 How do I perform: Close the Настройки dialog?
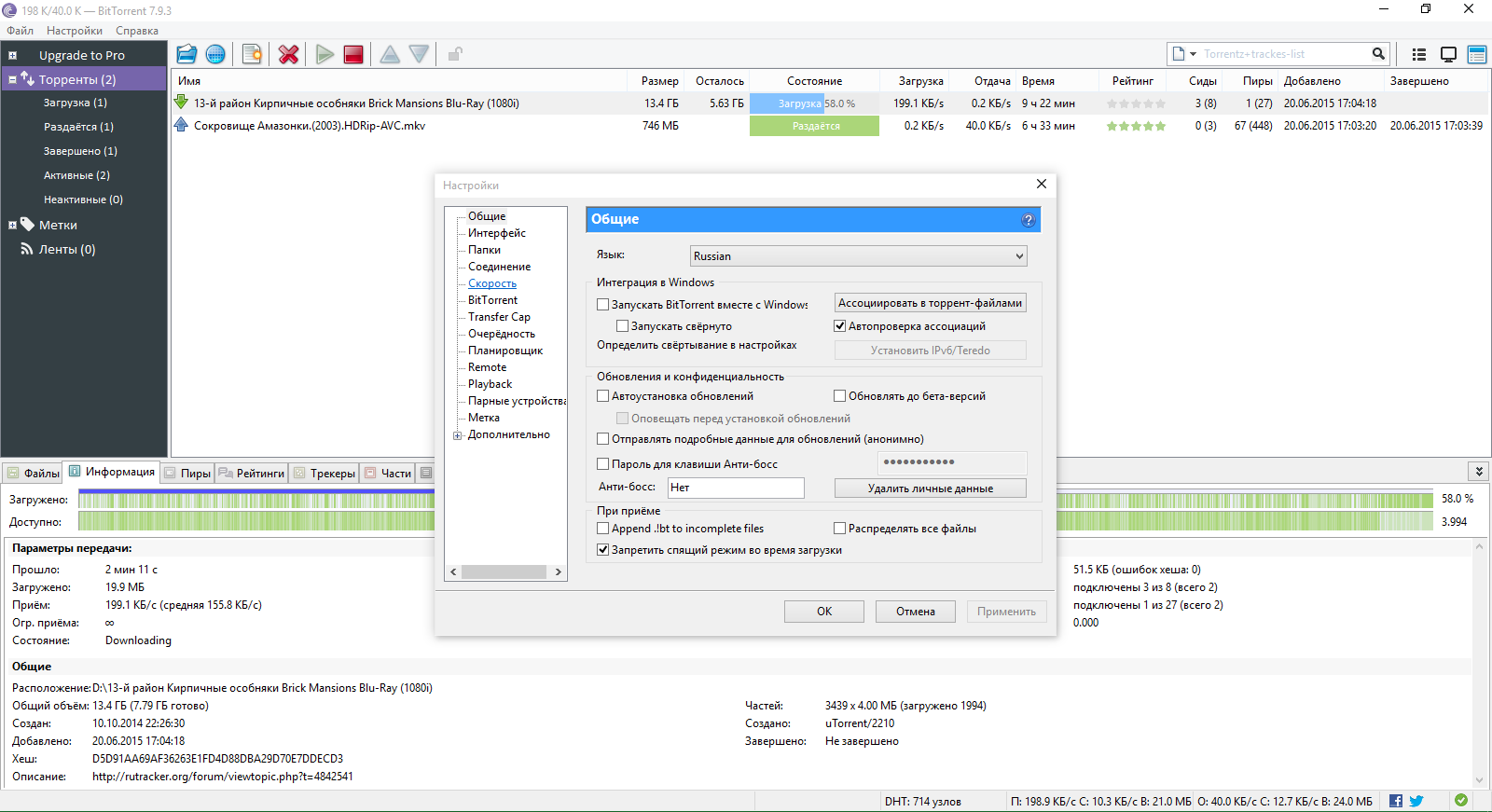pyautogui.click(x=1042, y=184)
